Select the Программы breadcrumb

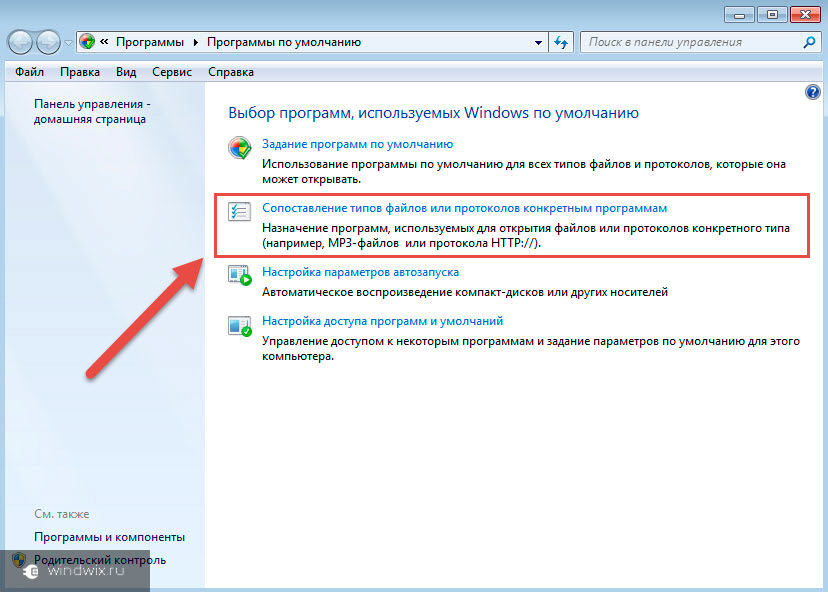[x=150, y=42]
